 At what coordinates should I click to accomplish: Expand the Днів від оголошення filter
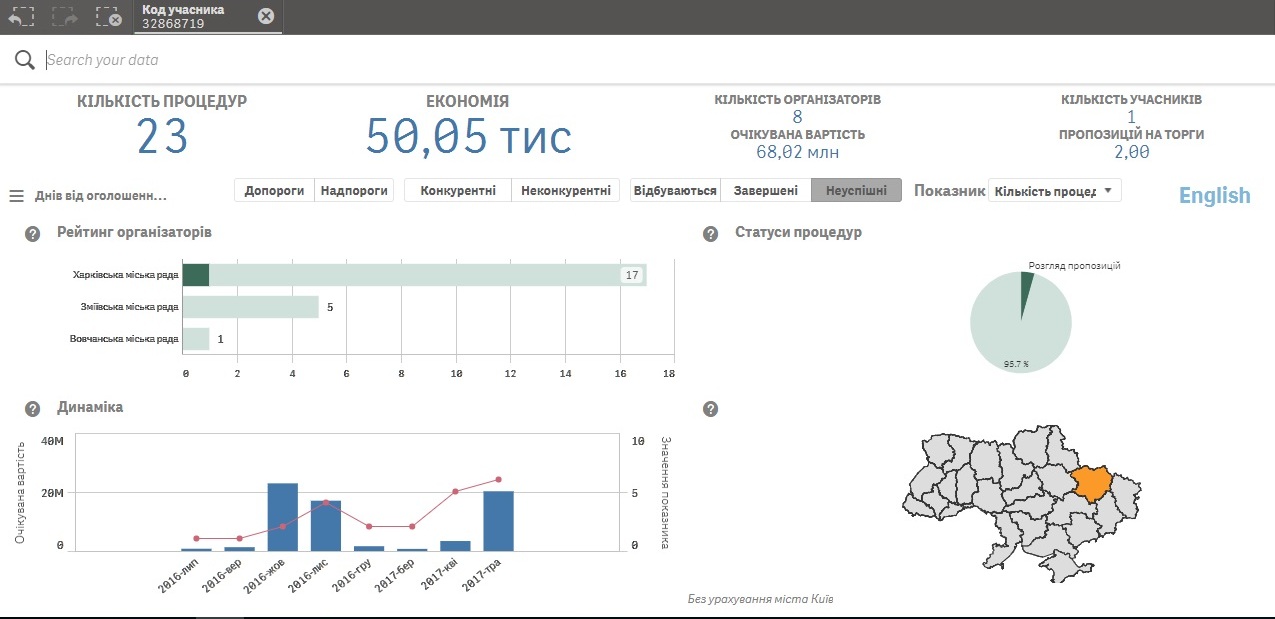pyautogui.click(x=100, y=196)
